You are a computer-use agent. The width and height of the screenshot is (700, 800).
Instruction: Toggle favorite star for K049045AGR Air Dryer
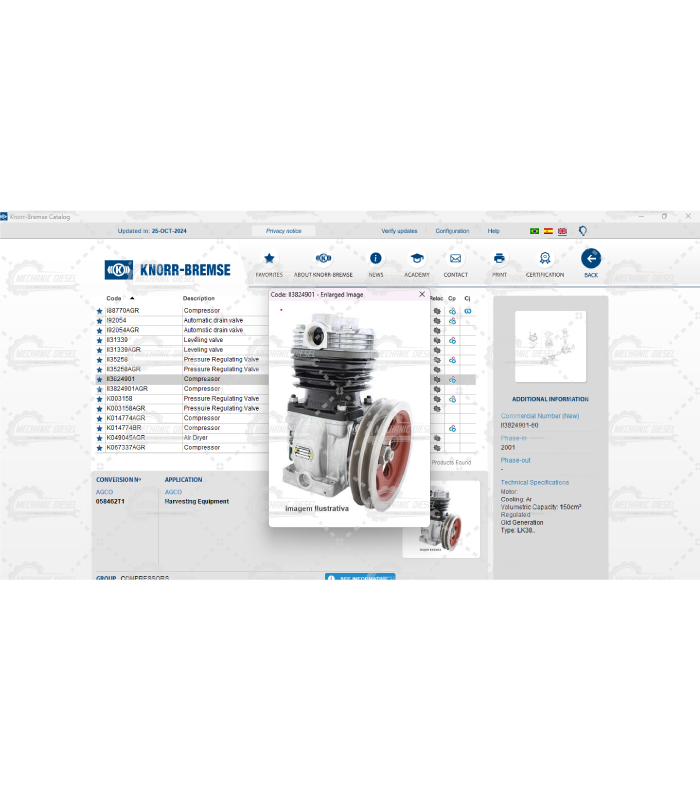tap(99, 438)
